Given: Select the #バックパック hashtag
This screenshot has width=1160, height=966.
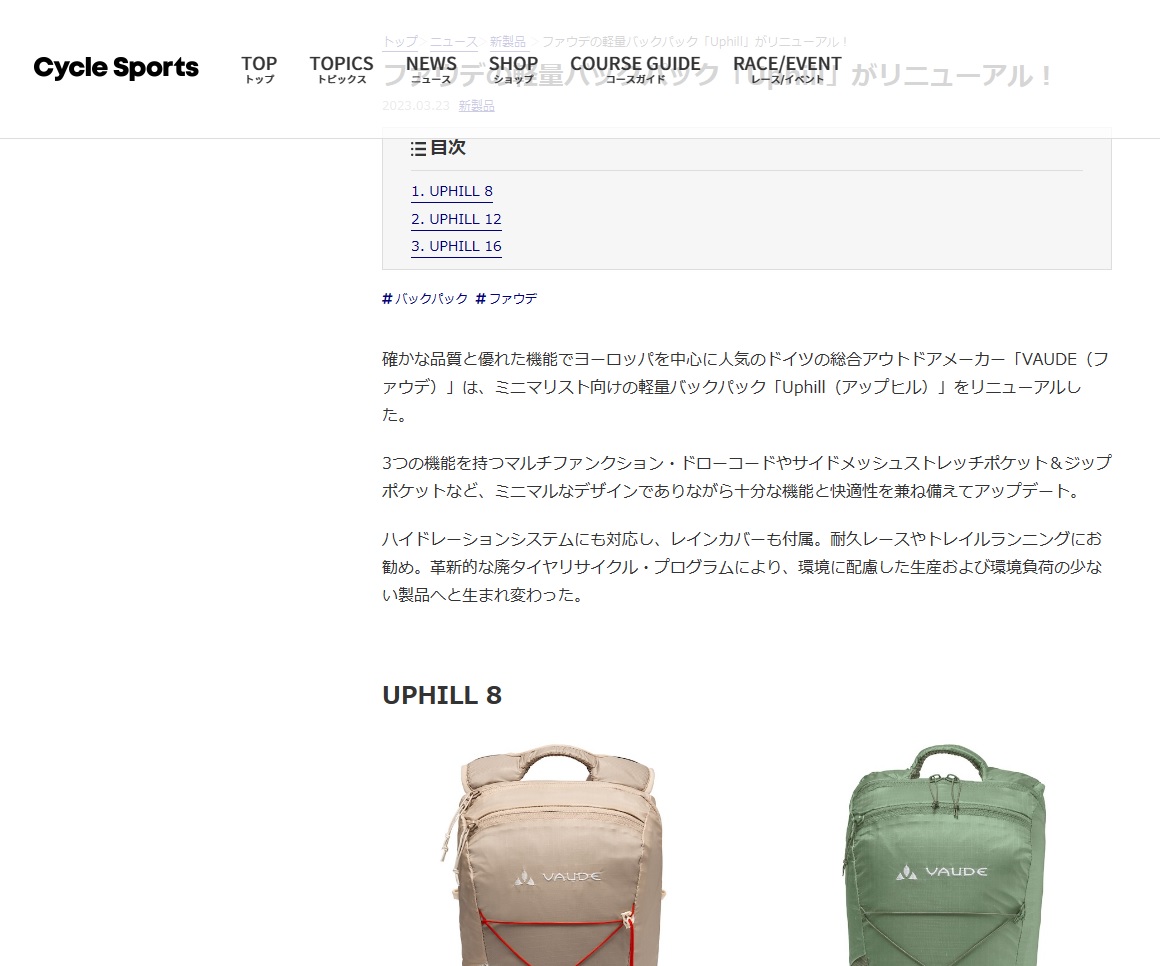Looking at the screenshot, I should 425,299.
